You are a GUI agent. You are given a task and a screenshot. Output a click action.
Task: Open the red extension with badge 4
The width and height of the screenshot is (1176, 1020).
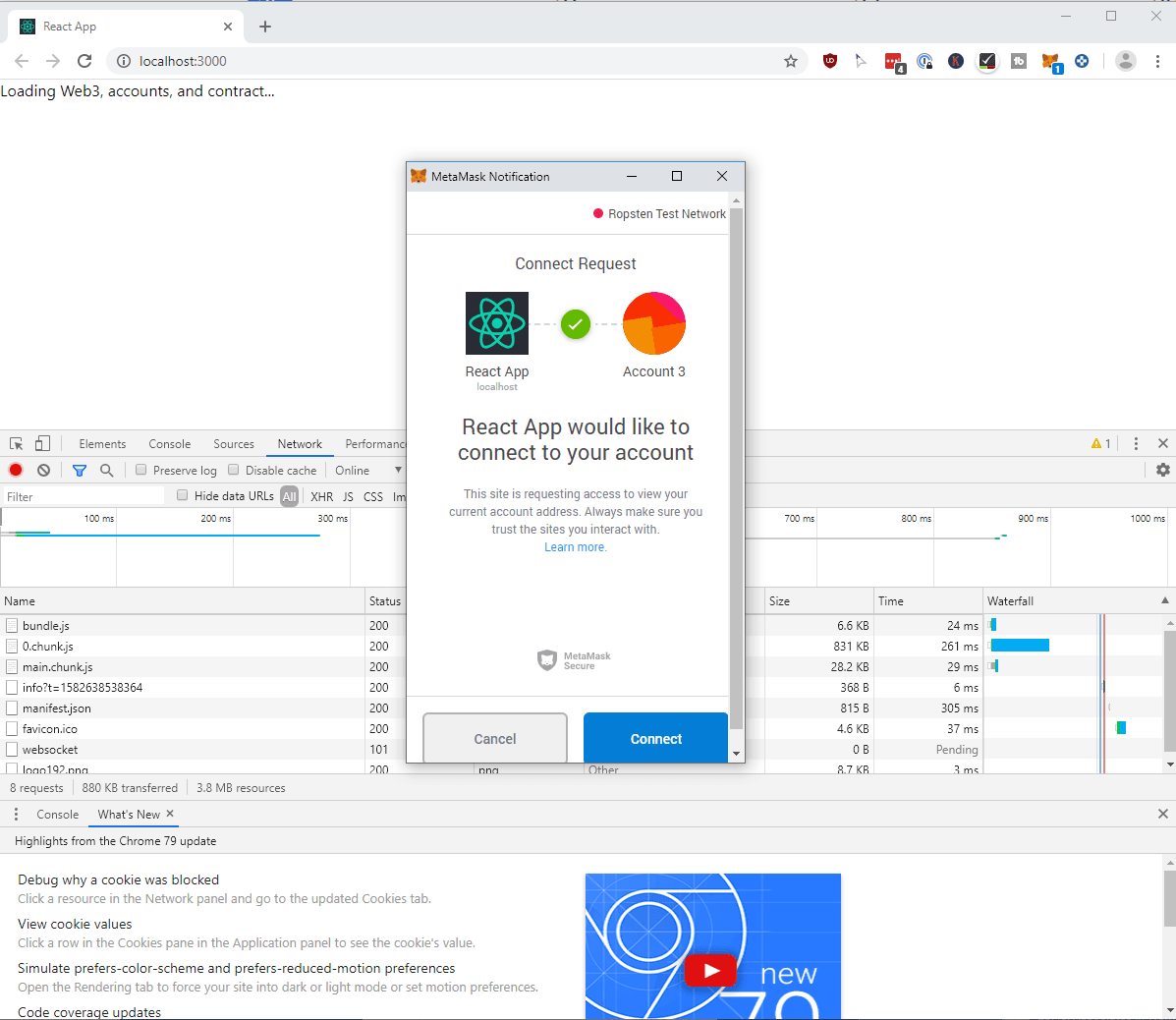[894, 63]
